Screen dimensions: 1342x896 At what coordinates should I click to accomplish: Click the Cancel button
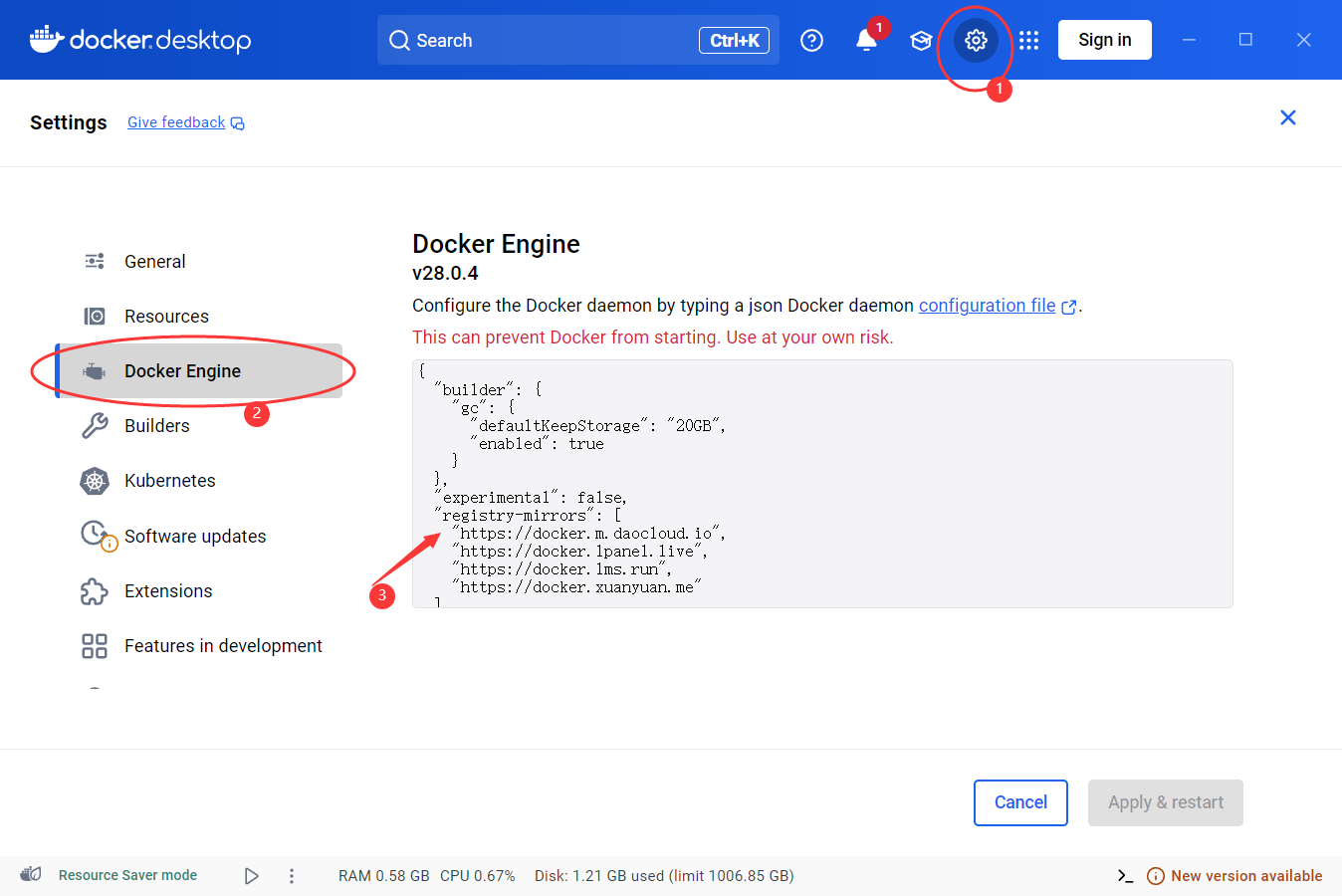coord(1020,802)
